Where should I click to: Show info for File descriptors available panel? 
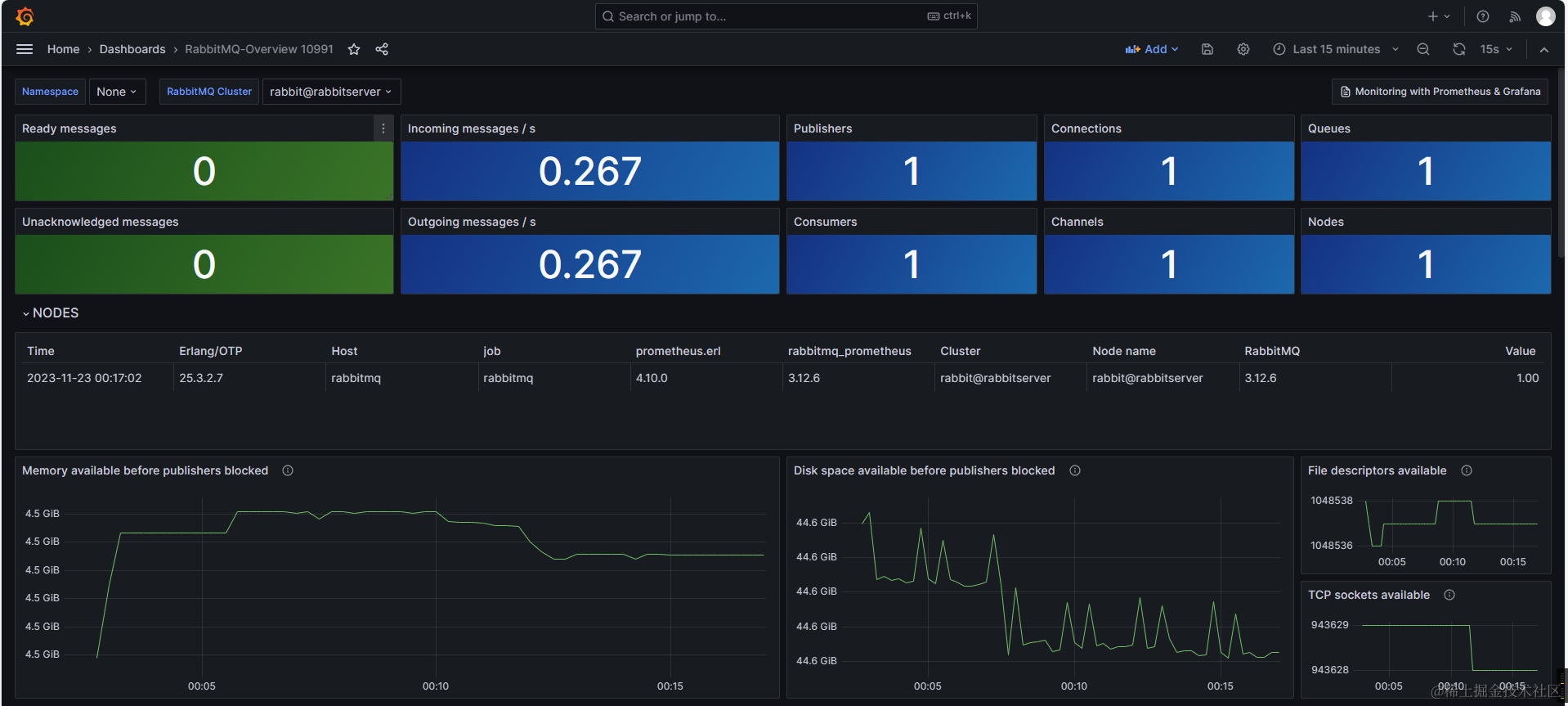[x=1467, y=470]
